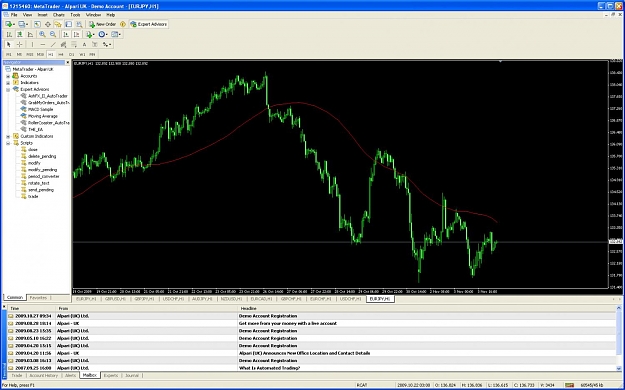Zoom out of the chart with magnifier minus

(x=53, y=34)
